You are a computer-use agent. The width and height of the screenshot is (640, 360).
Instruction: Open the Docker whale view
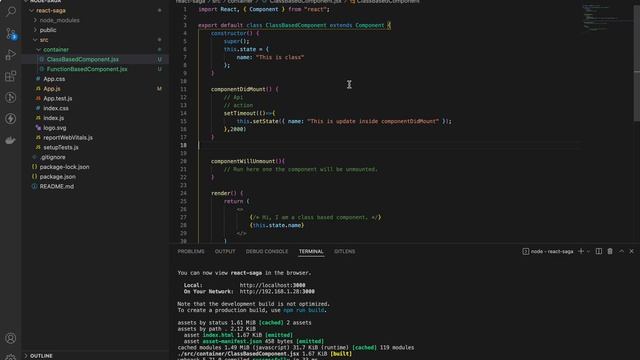tap(11, 140)
